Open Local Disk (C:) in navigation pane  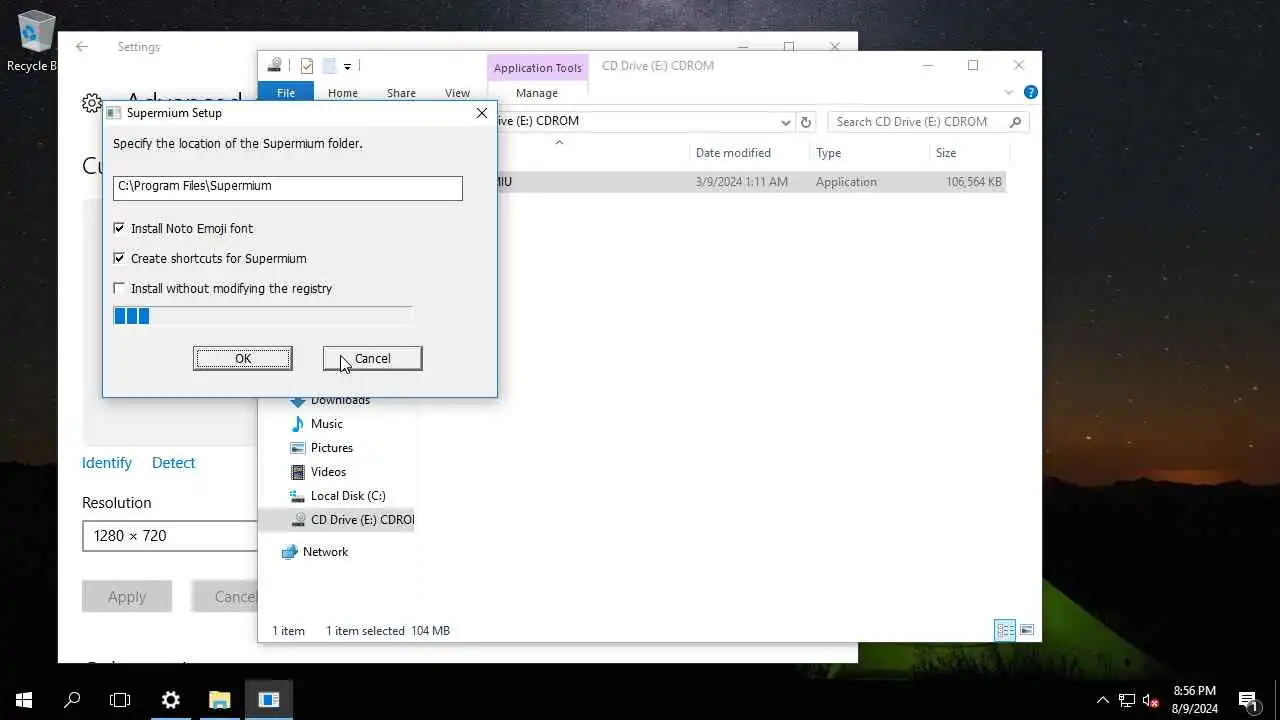tap(347, 496)
